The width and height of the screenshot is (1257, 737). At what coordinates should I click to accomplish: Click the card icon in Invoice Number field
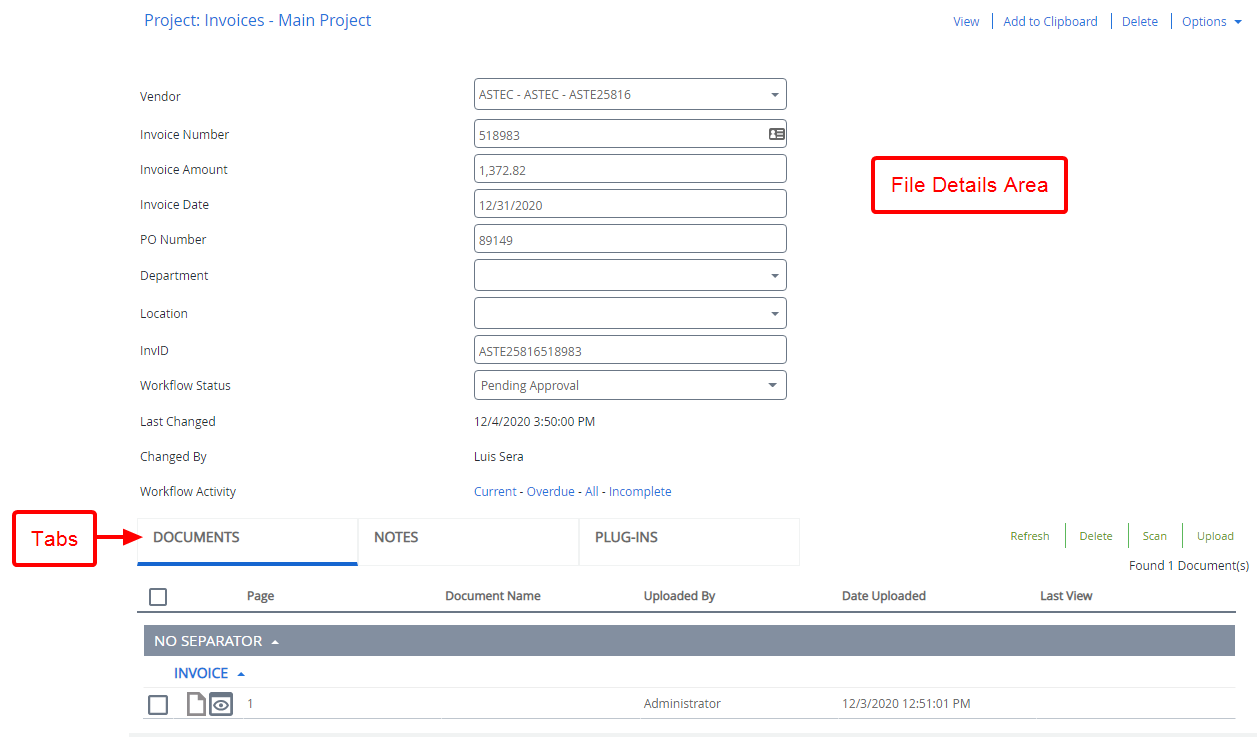click(776, 134)
